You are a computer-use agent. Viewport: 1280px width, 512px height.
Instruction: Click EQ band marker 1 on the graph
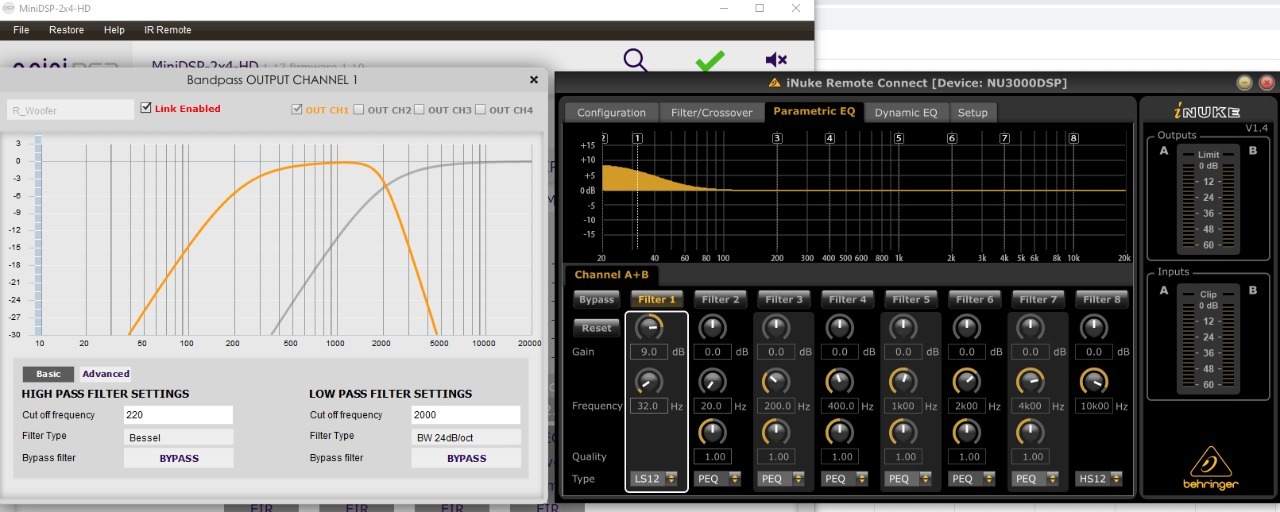637,138
